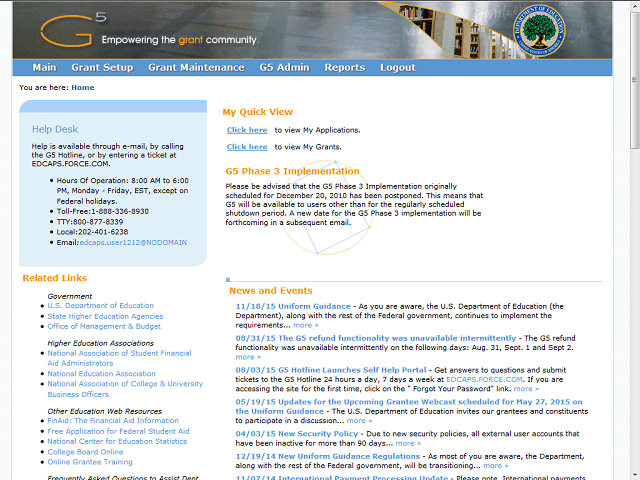Open the Grant Maintenance menu
640x480 pixels.
tap(196, 68)
